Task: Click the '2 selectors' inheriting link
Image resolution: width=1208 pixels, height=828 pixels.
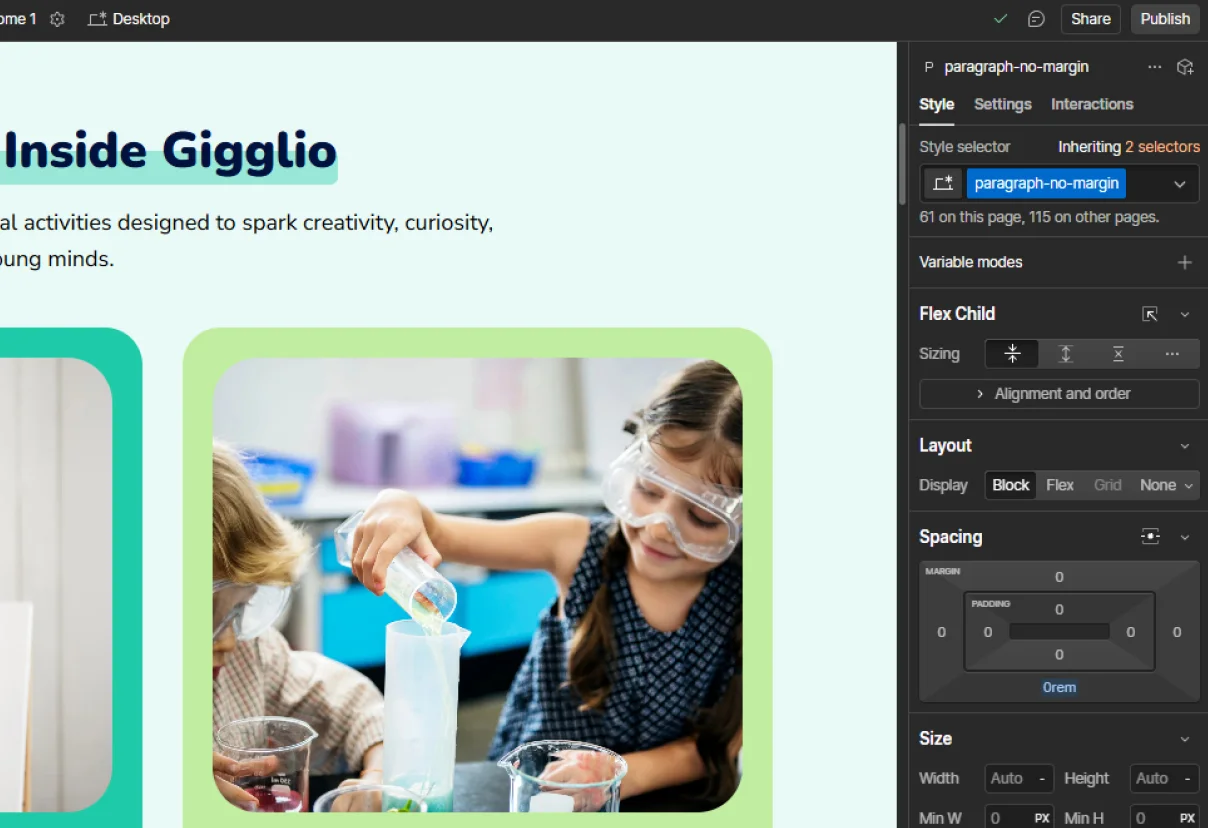Action: click(x=1162, y=147)
